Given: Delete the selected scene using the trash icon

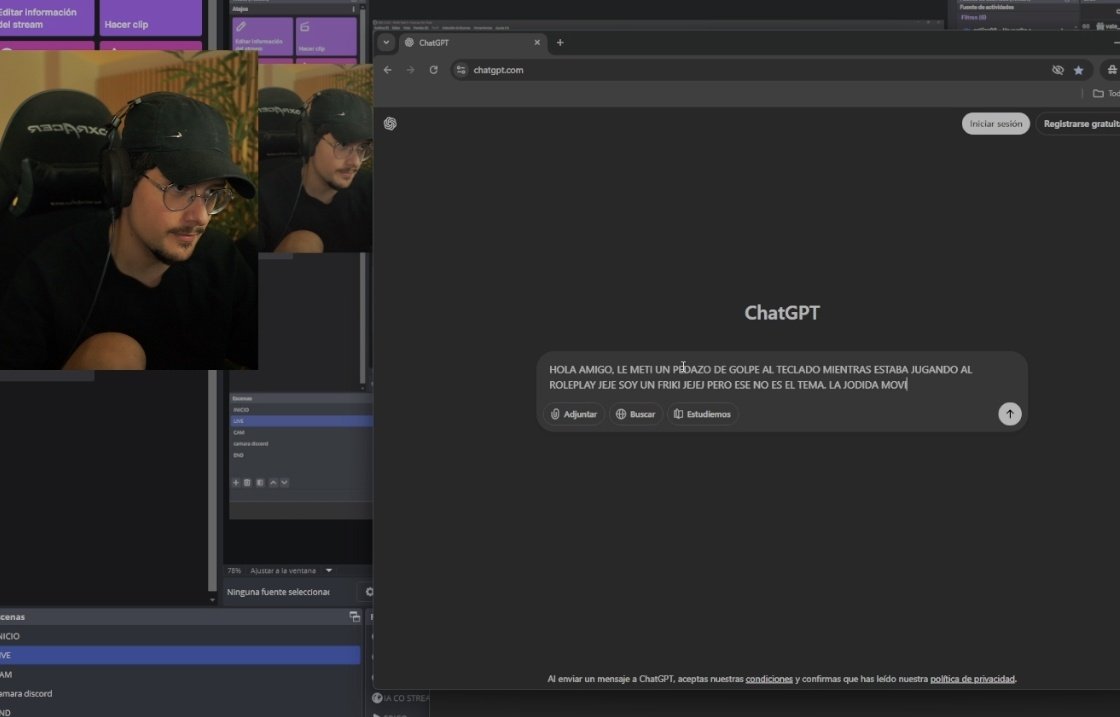Looking at the screenshot, I should [x=246, y=482].
